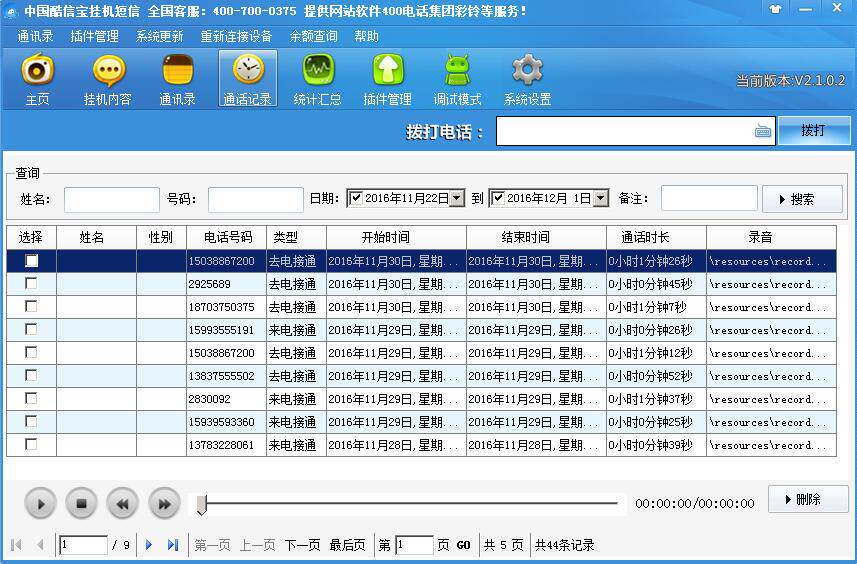
Task: Expand the end date dropdown 2016年12月1日
Action: (x=600, y=198)
